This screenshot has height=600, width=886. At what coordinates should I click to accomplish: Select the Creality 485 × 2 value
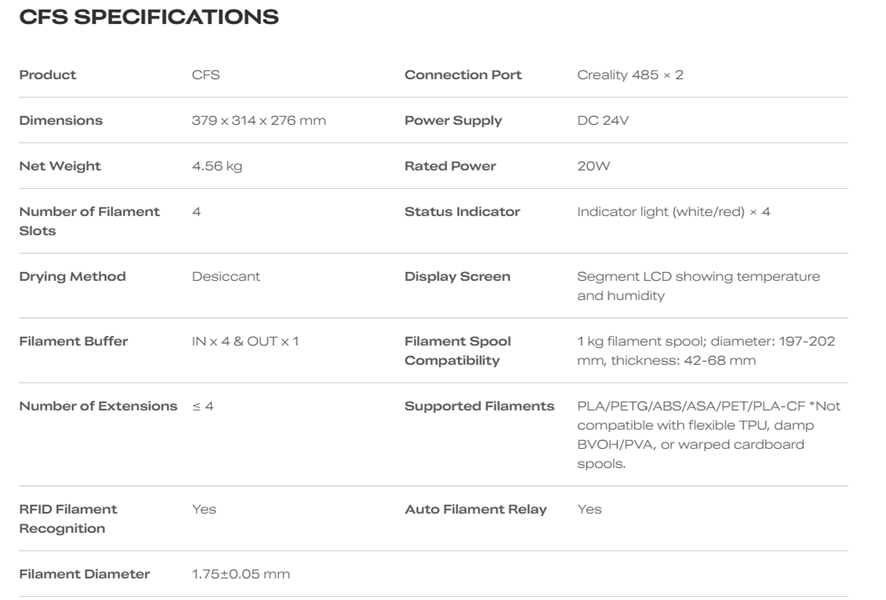(630, 75)
